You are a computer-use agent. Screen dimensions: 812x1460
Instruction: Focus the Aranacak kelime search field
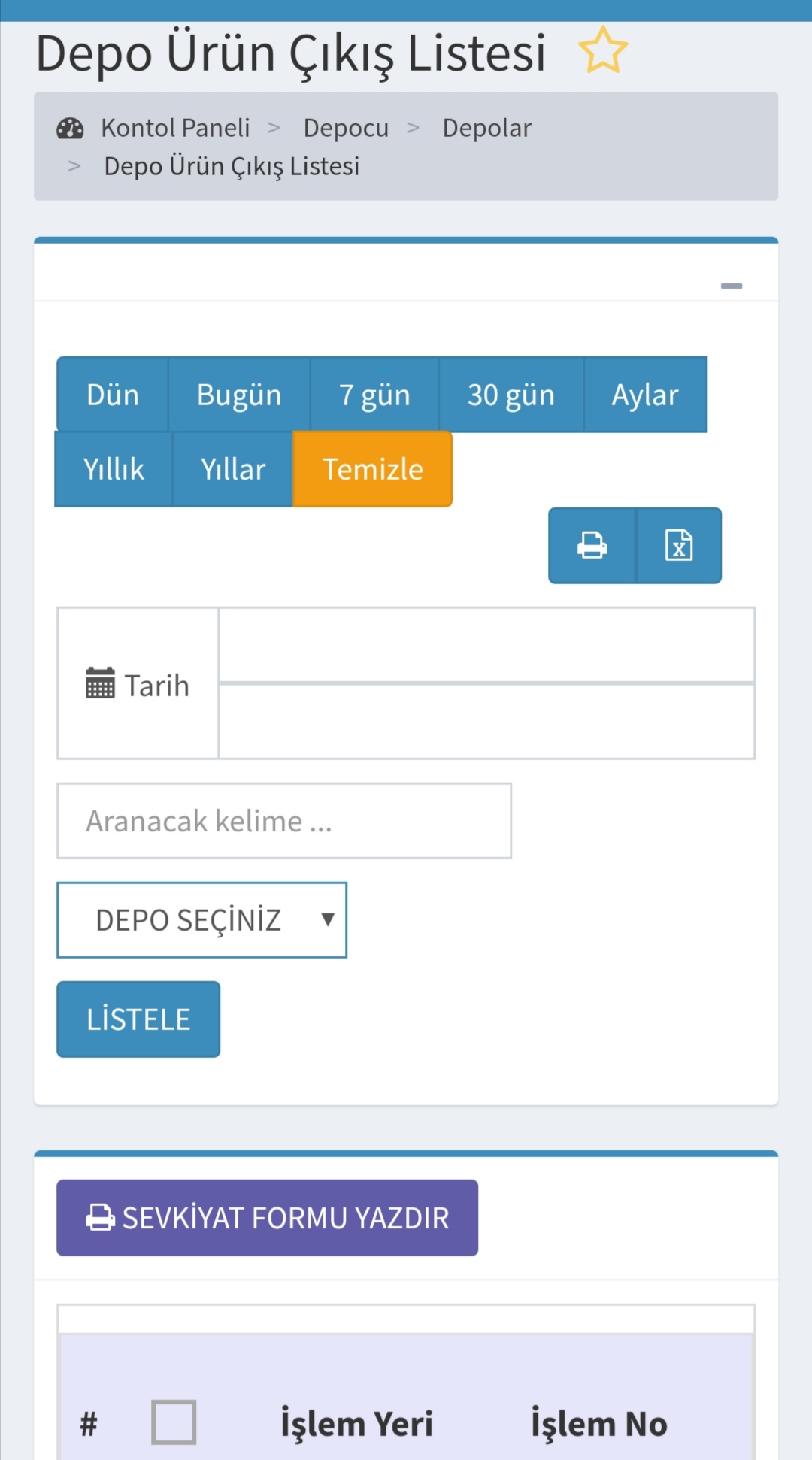pos(284,821)
